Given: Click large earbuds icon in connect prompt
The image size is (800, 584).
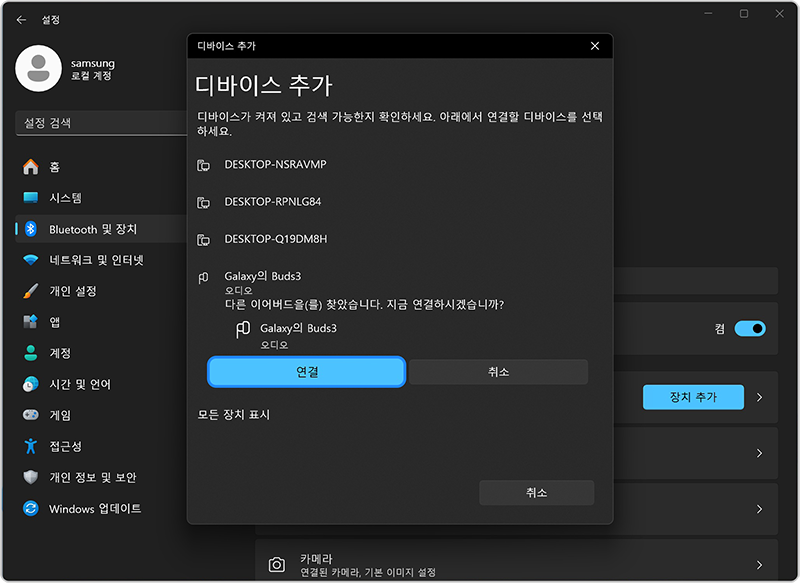Looking at the screenshot, I should [x=243, y=329].
